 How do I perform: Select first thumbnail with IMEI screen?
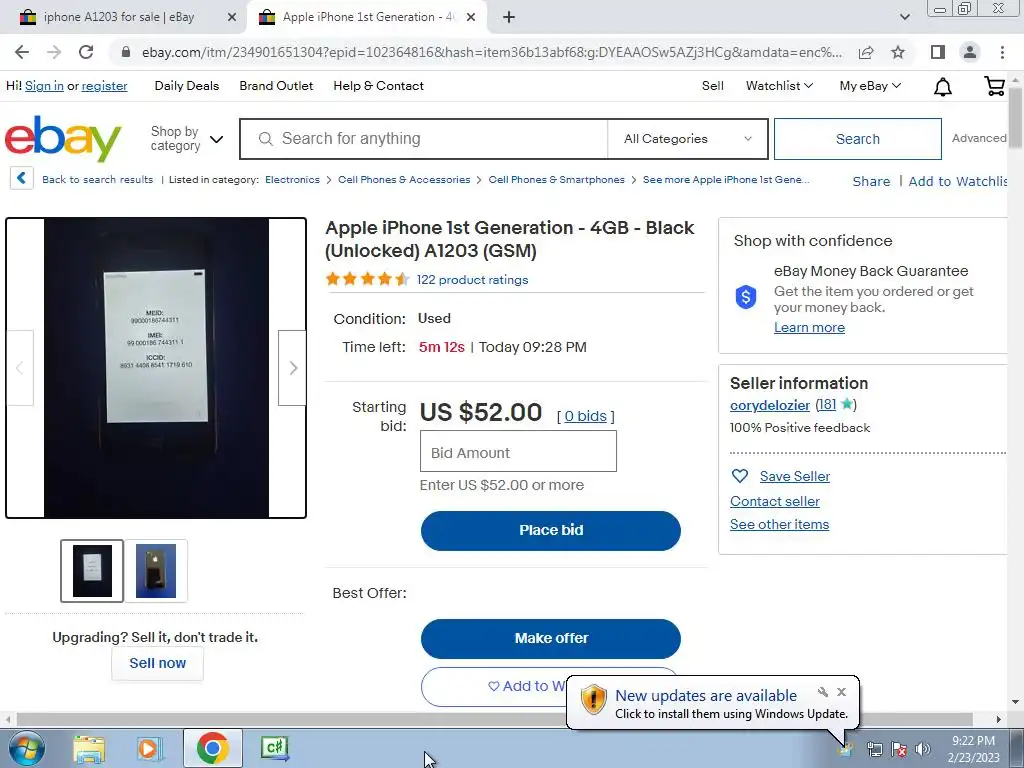coord(92,571)
